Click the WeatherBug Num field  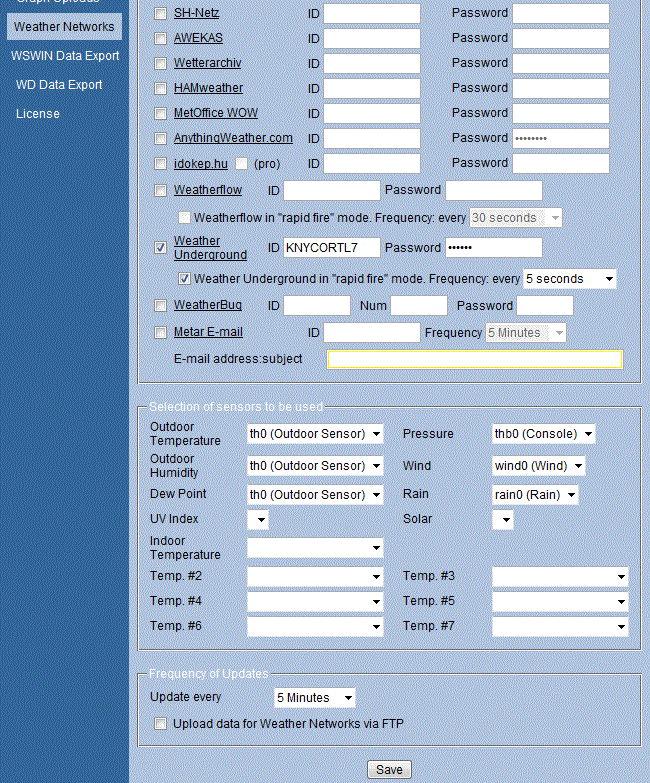pos(419,306)
